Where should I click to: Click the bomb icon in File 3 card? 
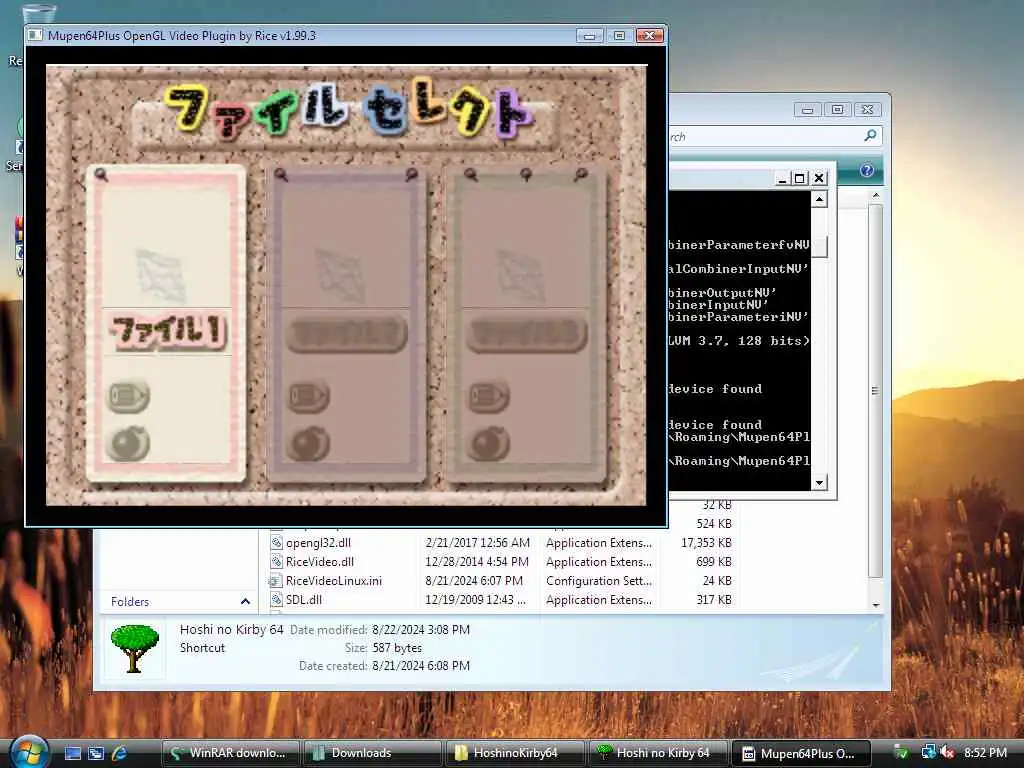pos(489,444)
